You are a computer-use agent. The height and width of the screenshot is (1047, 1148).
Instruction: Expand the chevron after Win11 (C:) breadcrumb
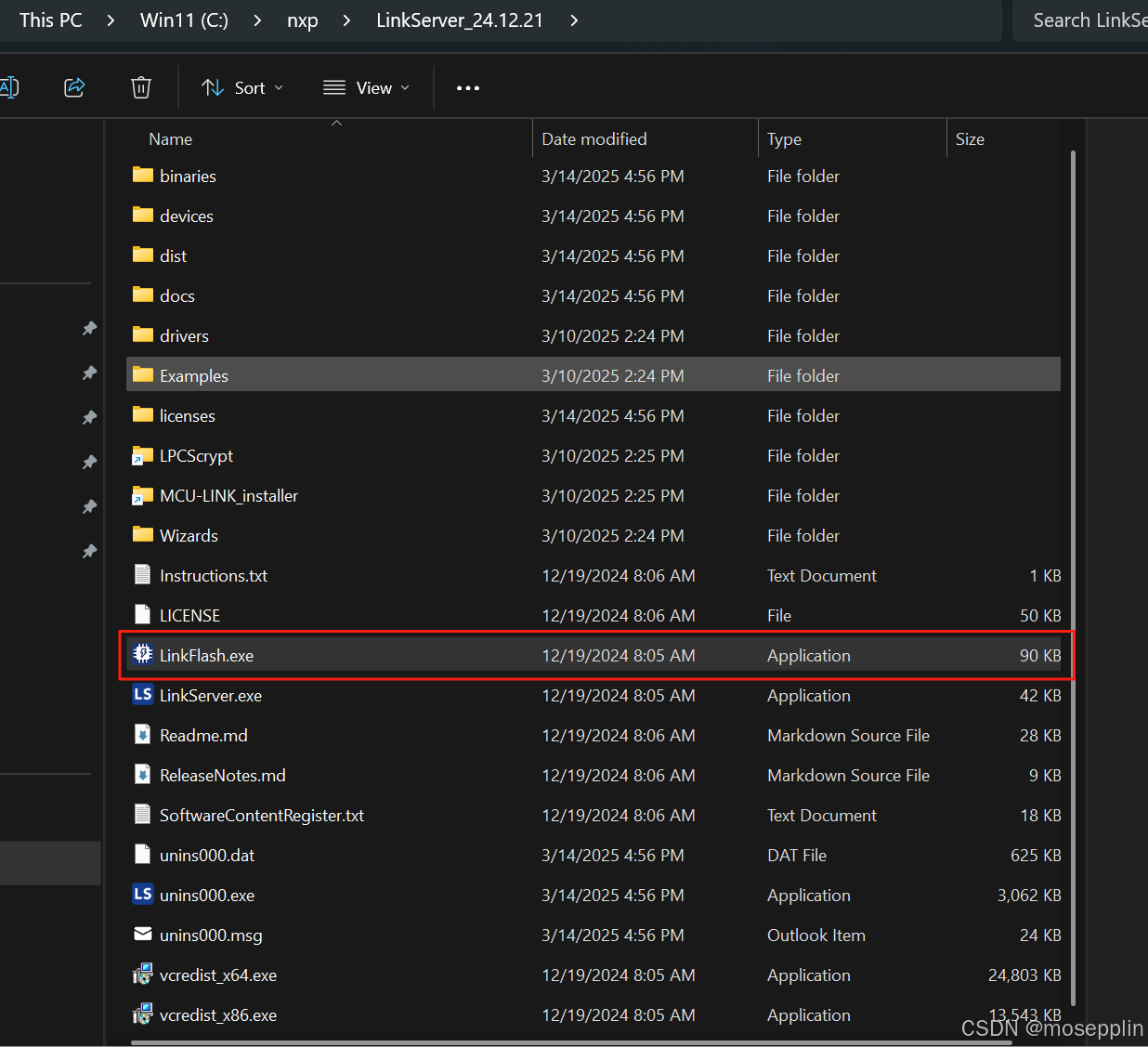coord(257,20)
